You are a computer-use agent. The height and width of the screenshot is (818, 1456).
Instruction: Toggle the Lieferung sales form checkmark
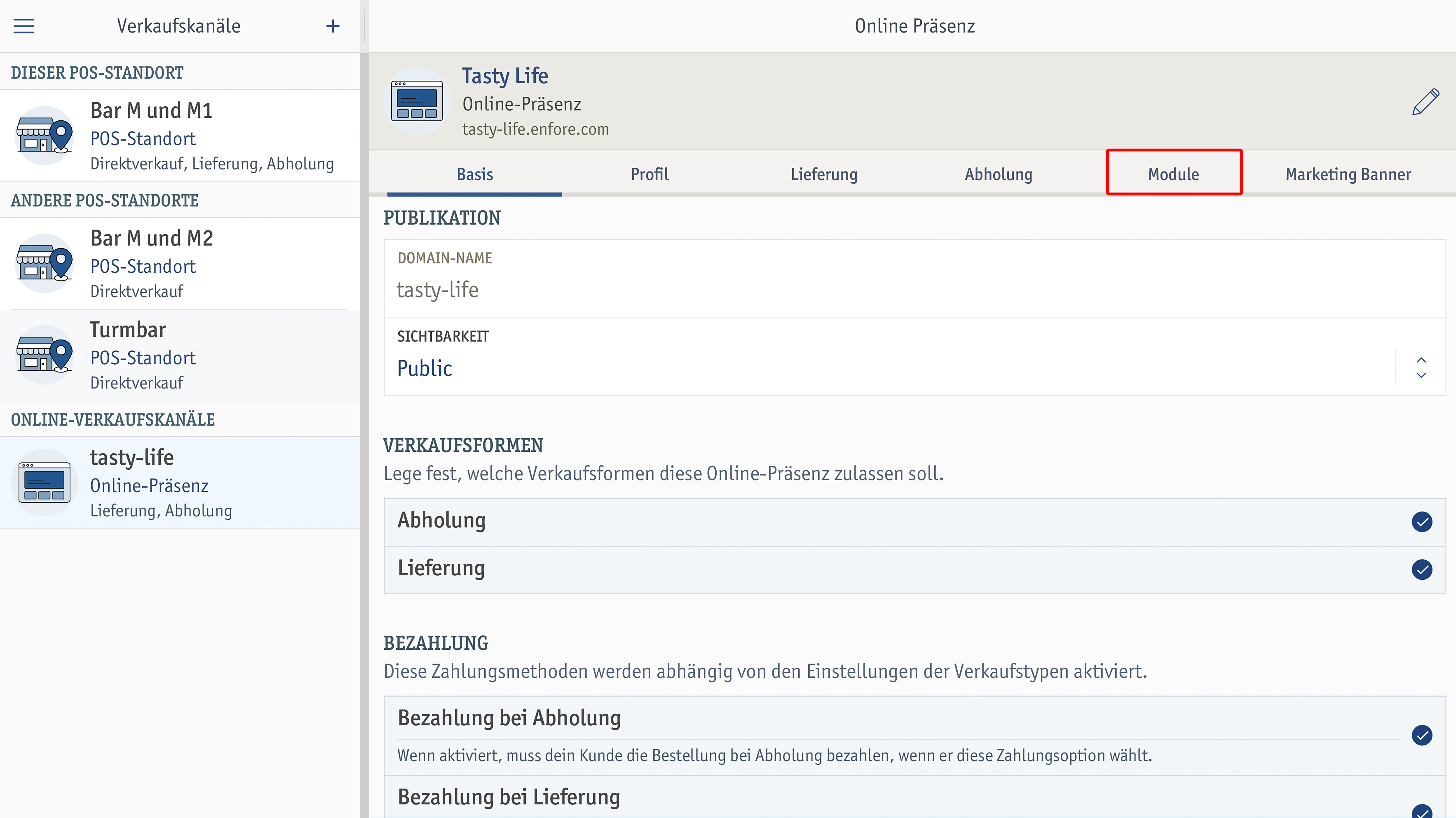coord(1422,569)
